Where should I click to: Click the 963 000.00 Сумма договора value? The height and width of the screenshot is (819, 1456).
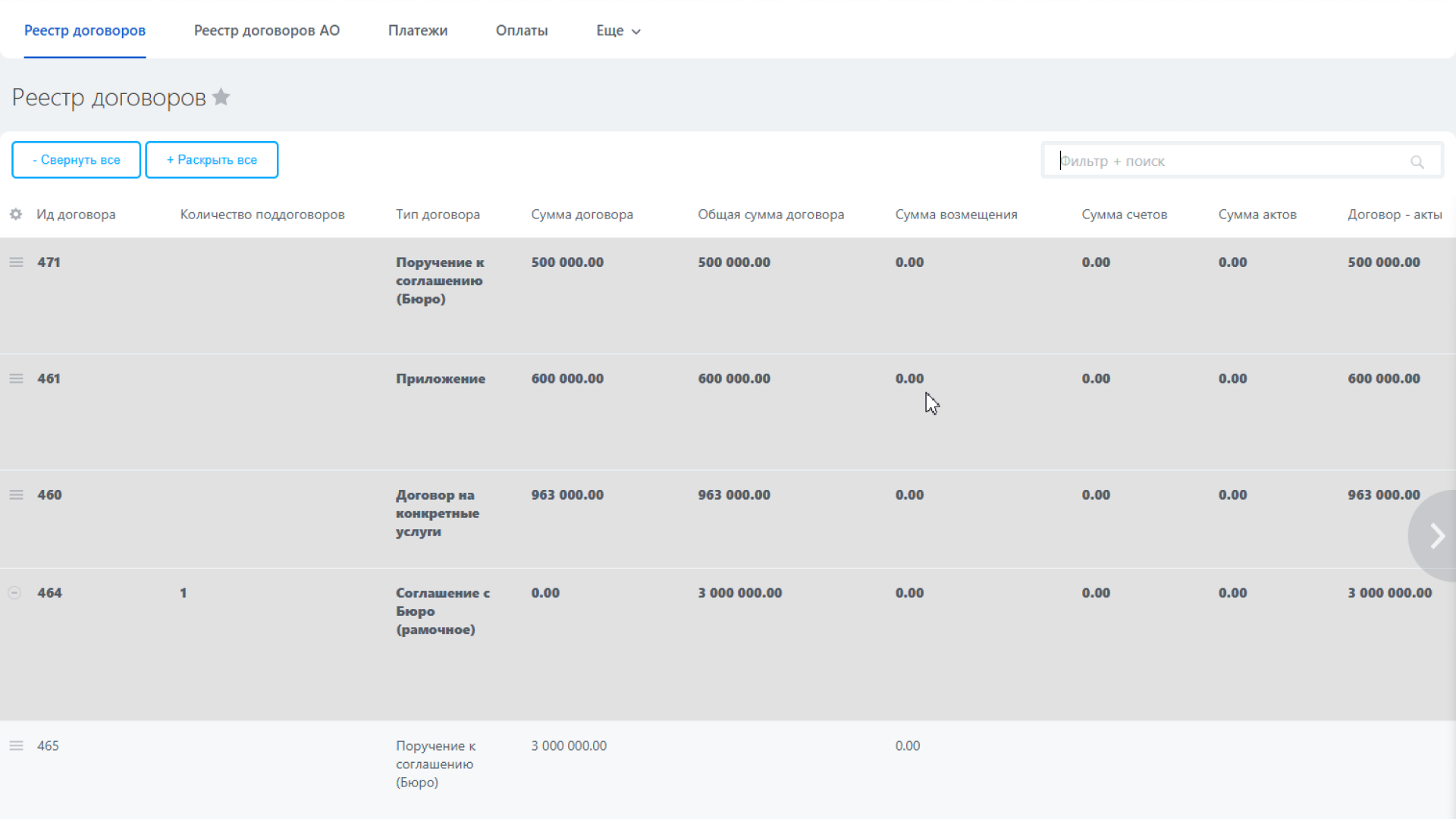click(567, 494)
